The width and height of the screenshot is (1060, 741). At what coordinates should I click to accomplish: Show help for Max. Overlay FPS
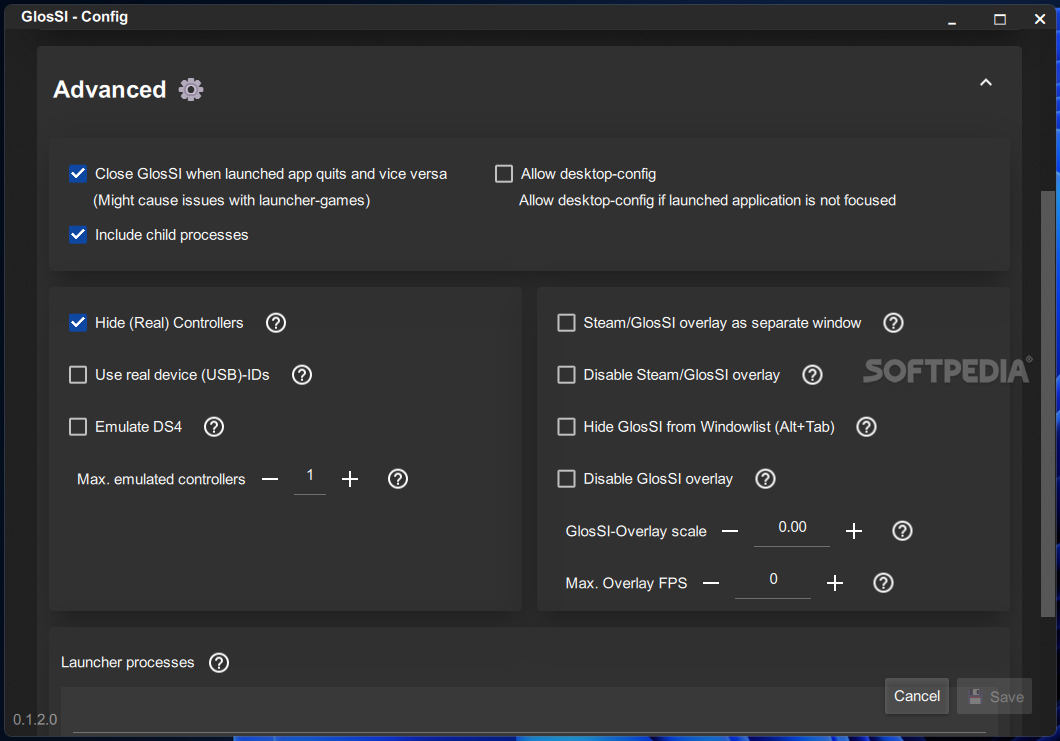[x=883, y=583]
